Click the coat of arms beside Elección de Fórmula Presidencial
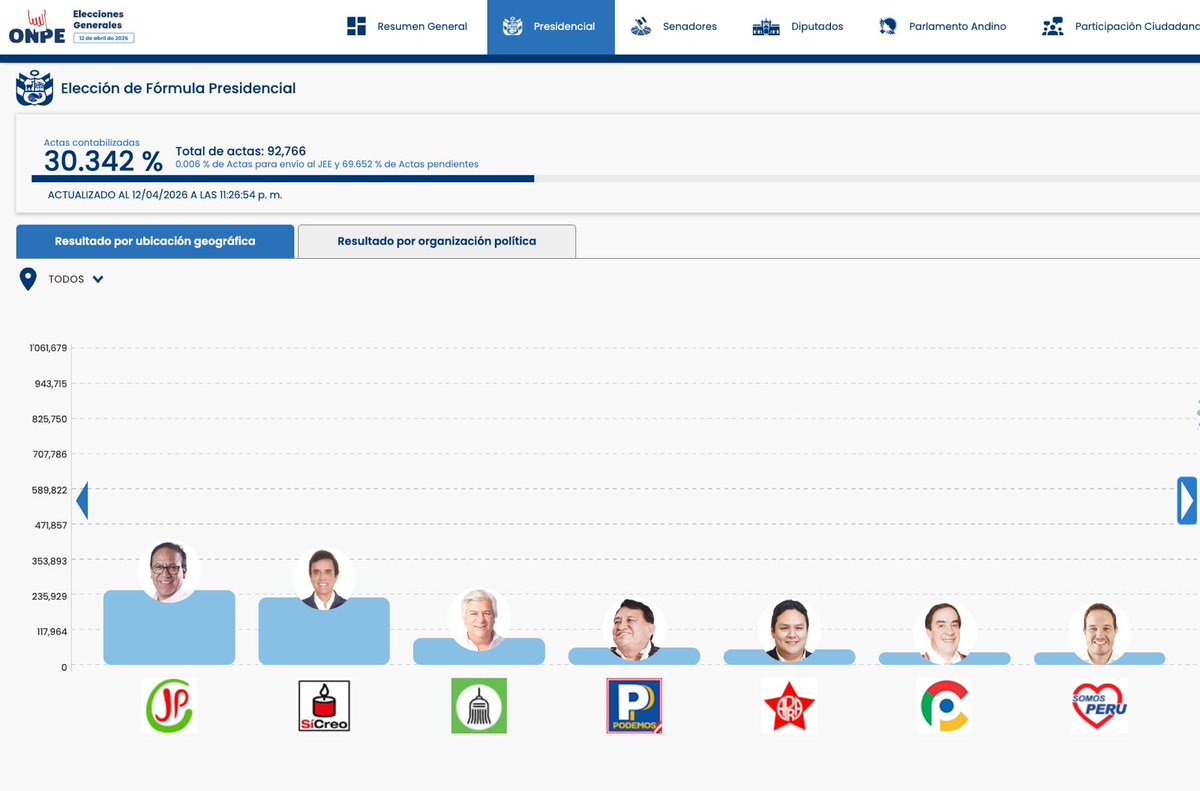Screen dimensions: 1200x791 pyautogui.click(x=34, y=89)
